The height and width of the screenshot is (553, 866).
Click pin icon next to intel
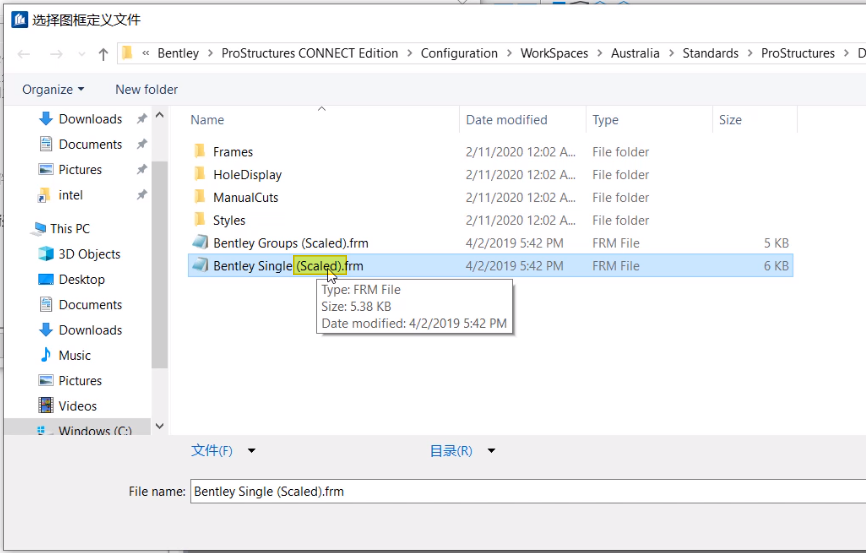(x=142, y=195)
